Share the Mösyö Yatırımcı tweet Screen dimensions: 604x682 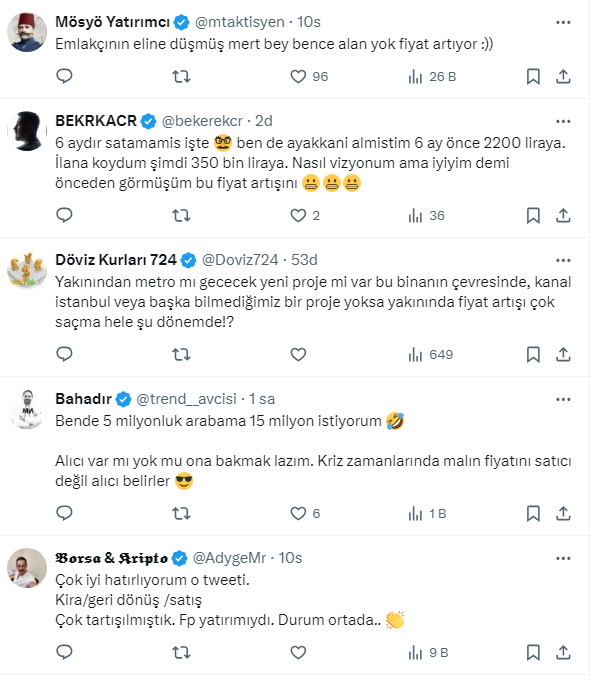(563, 75)
